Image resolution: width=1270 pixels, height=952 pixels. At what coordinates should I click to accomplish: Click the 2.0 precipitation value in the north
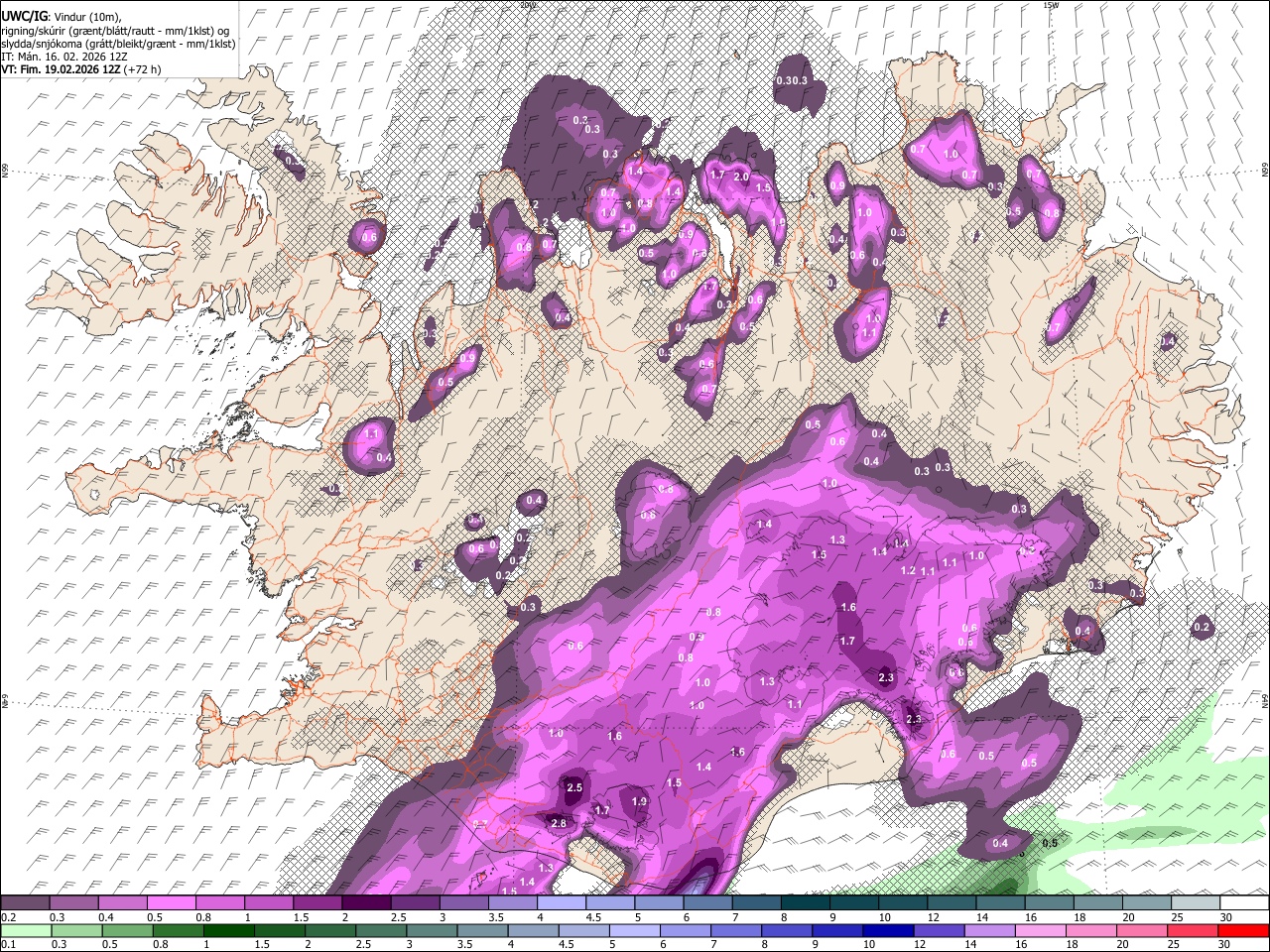[741, 176]
